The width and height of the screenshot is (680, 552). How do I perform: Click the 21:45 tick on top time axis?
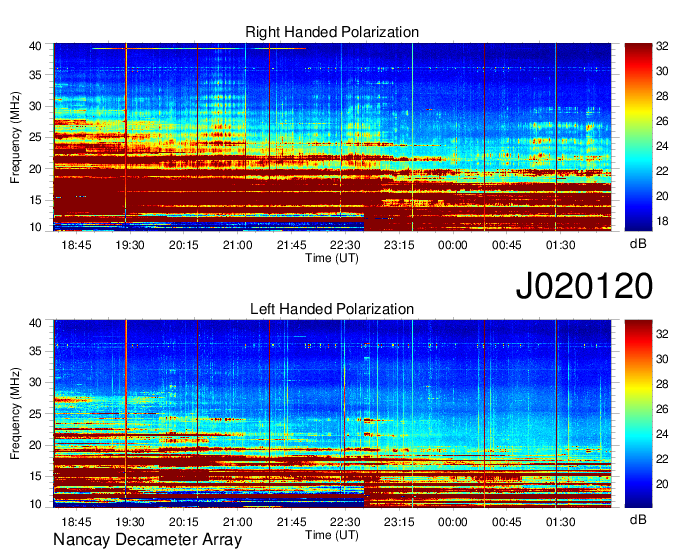point(291,245)
